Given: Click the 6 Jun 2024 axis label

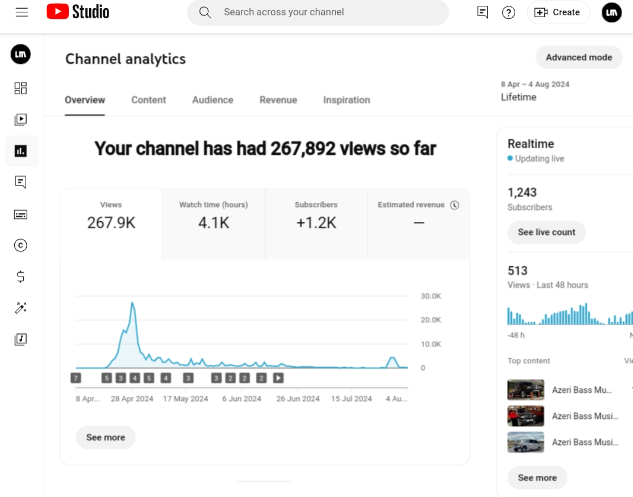Looking at the screenshot, I should tap(241, 399).
